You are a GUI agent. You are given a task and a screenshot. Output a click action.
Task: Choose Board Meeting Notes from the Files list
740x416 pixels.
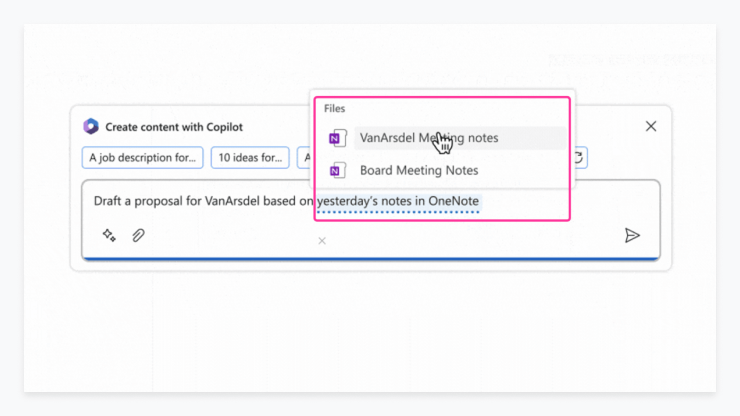pyautogui.click(x=419, y=170)
